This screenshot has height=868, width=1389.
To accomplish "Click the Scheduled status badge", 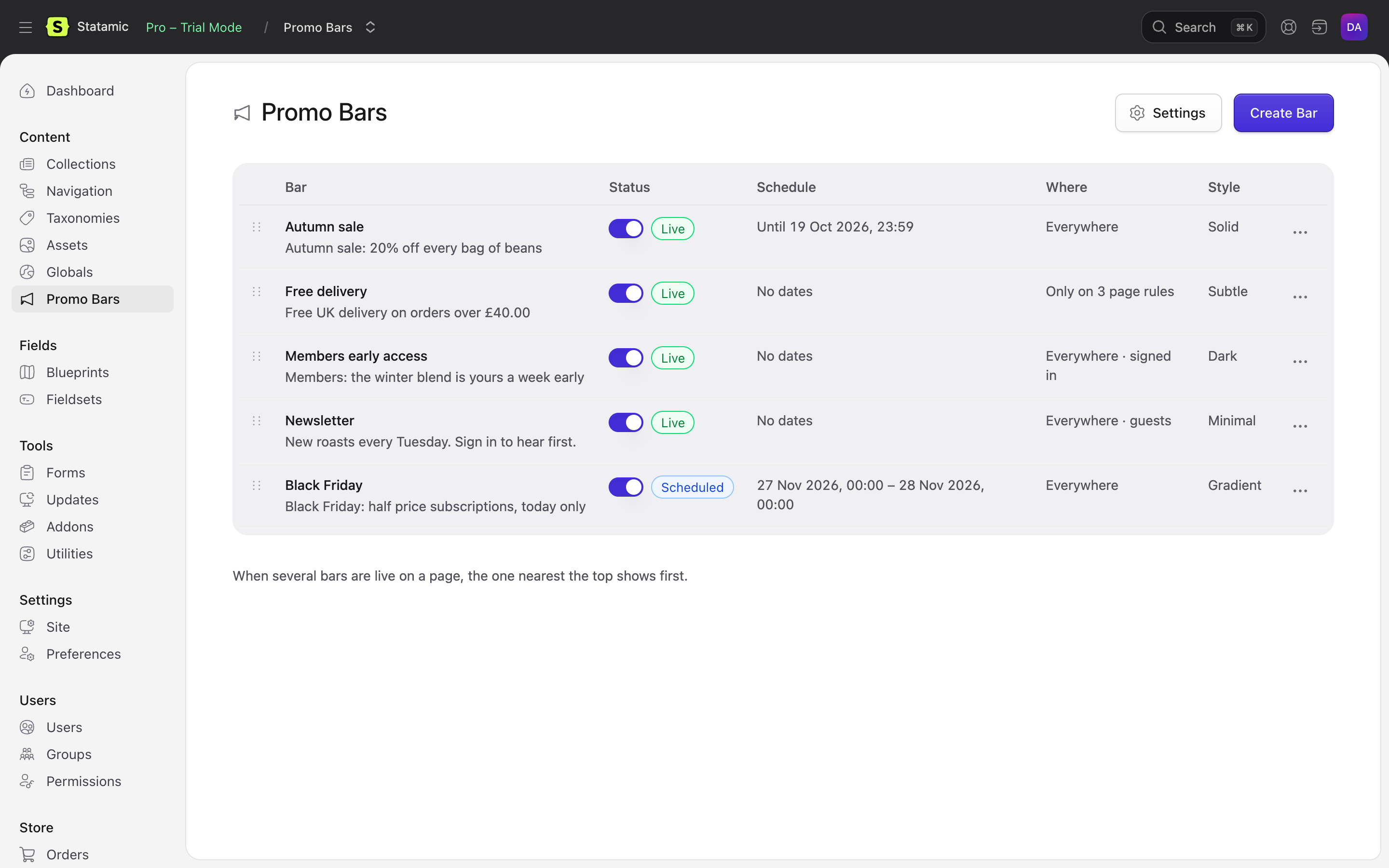I will click(692, 488).
